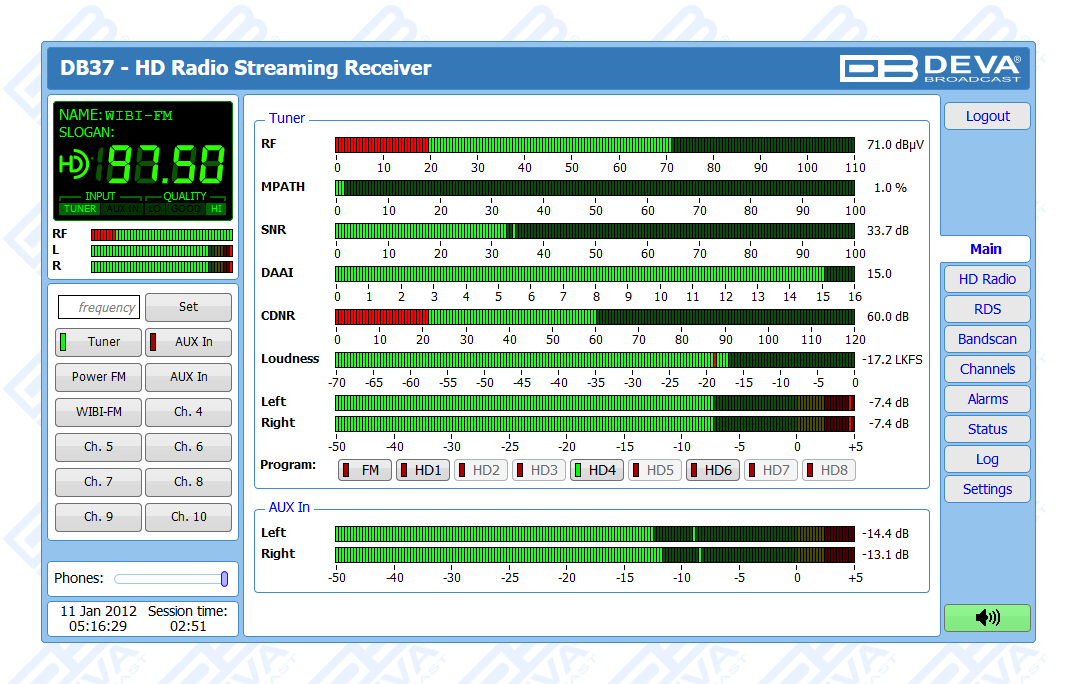This screenshot has width=1077, height=684.
Task: Select the HD6 program
Action: coord(713,470)
